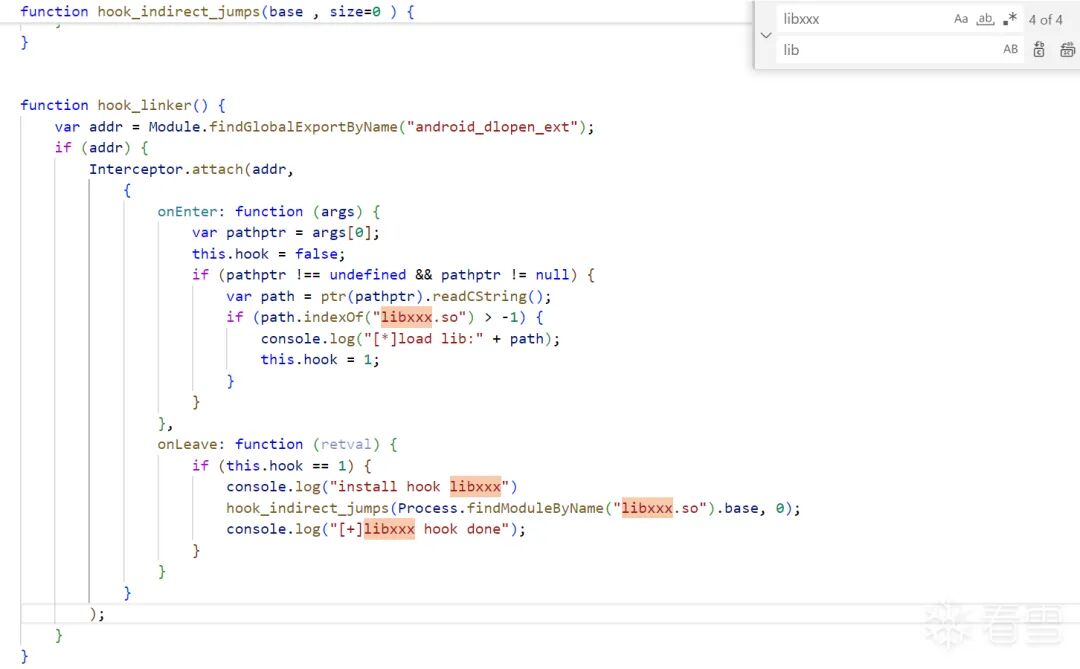Viewport: 1080px width, 669px height.
Task: Click the '[*]load lib:' console.log line
Action: 410,339
